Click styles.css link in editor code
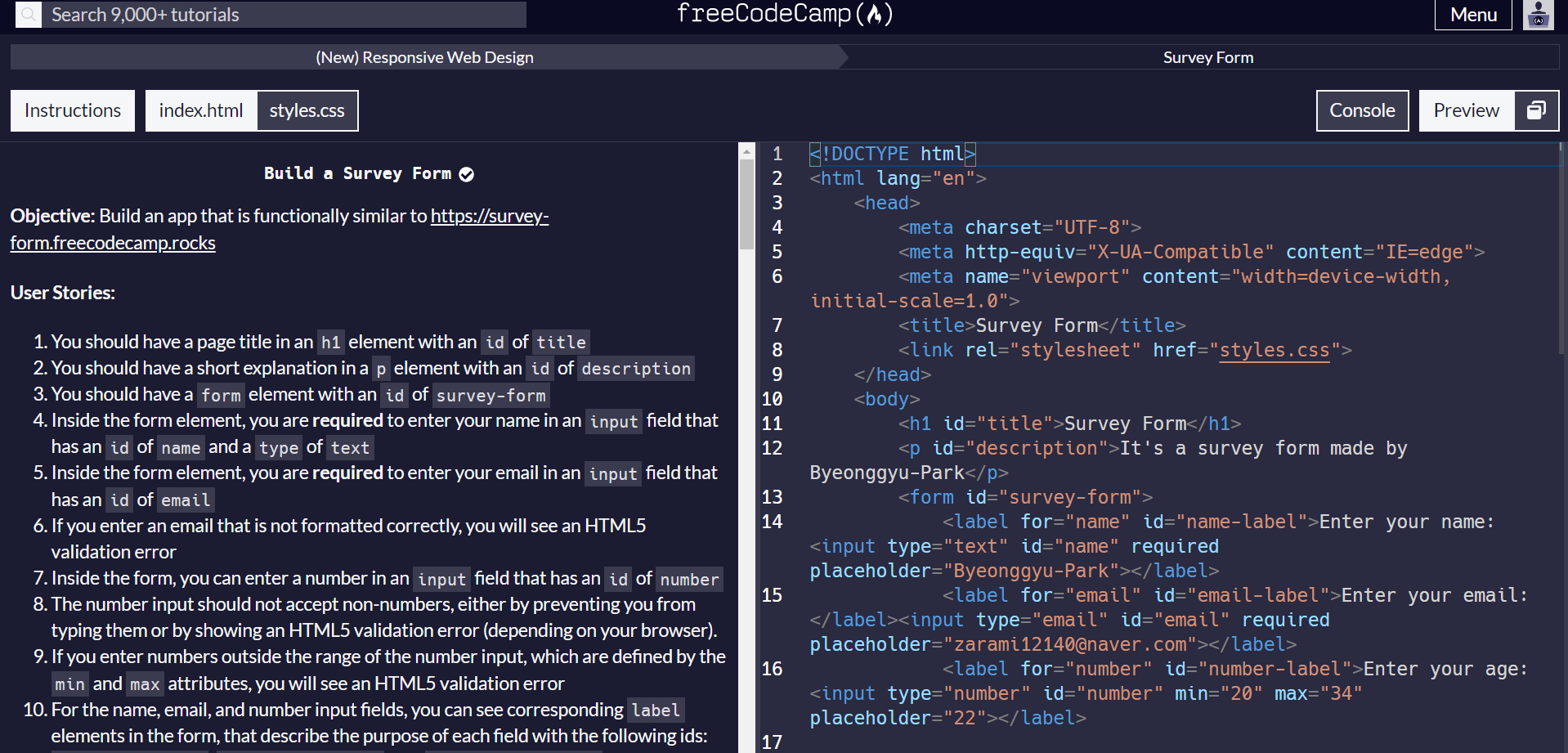 pyautogui.click(x=1274, y=350)
